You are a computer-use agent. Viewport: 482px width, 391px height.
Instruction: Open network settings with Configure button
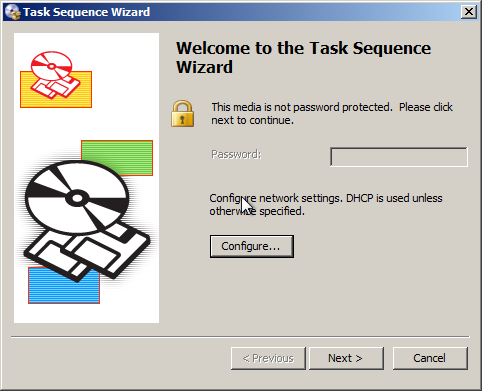point(252,246)
